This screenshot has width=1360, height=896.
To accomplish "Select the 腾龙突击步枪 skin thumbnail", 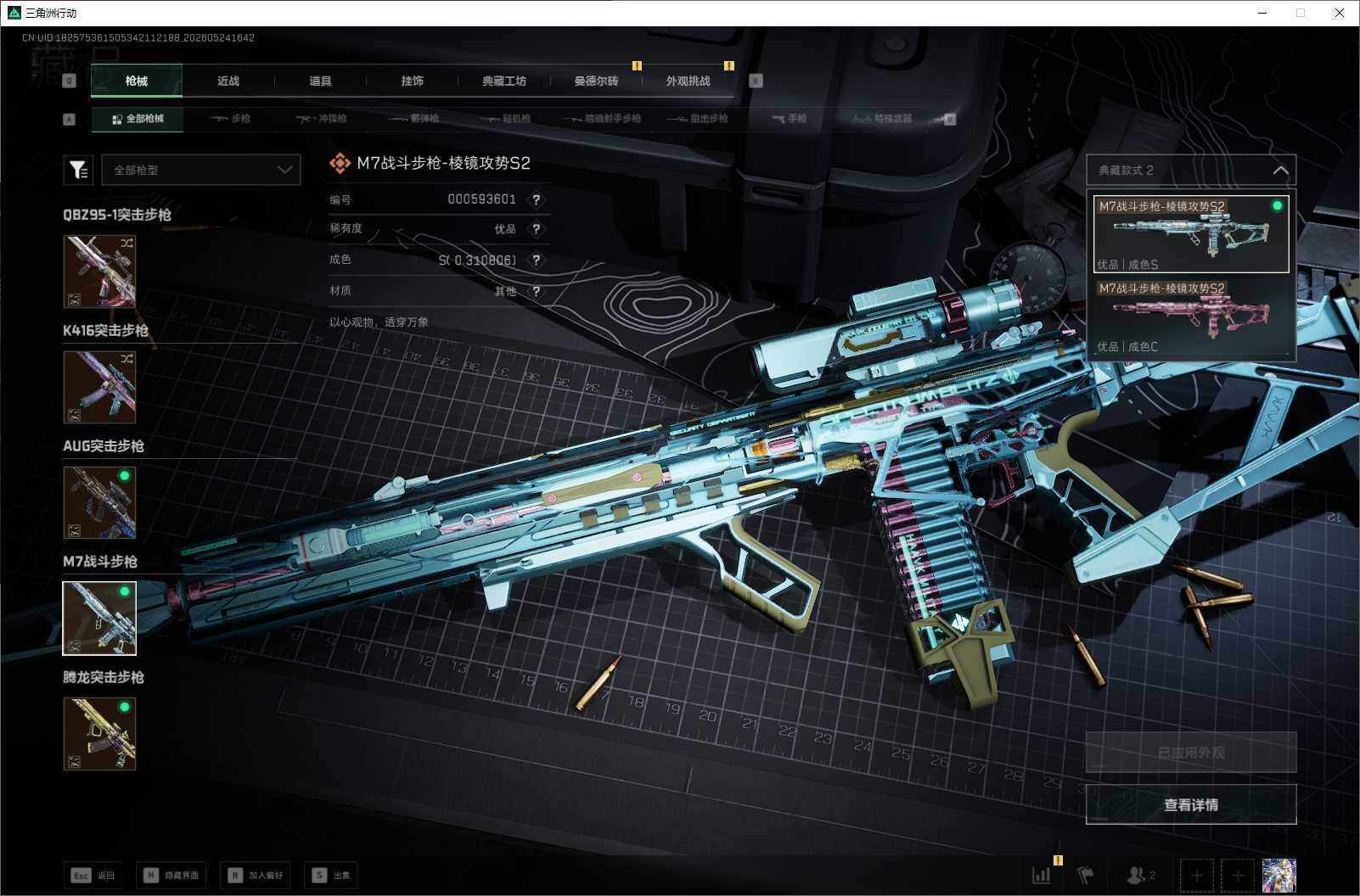I will click(x=99, y=734).
